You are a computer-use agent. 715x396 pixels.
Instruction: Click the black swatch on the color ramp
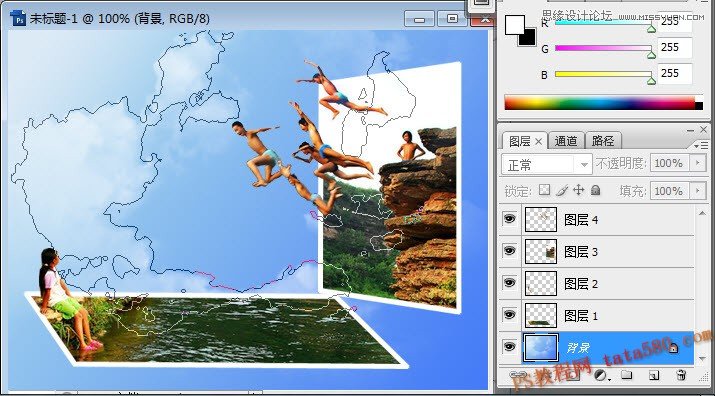coord(699,106)
